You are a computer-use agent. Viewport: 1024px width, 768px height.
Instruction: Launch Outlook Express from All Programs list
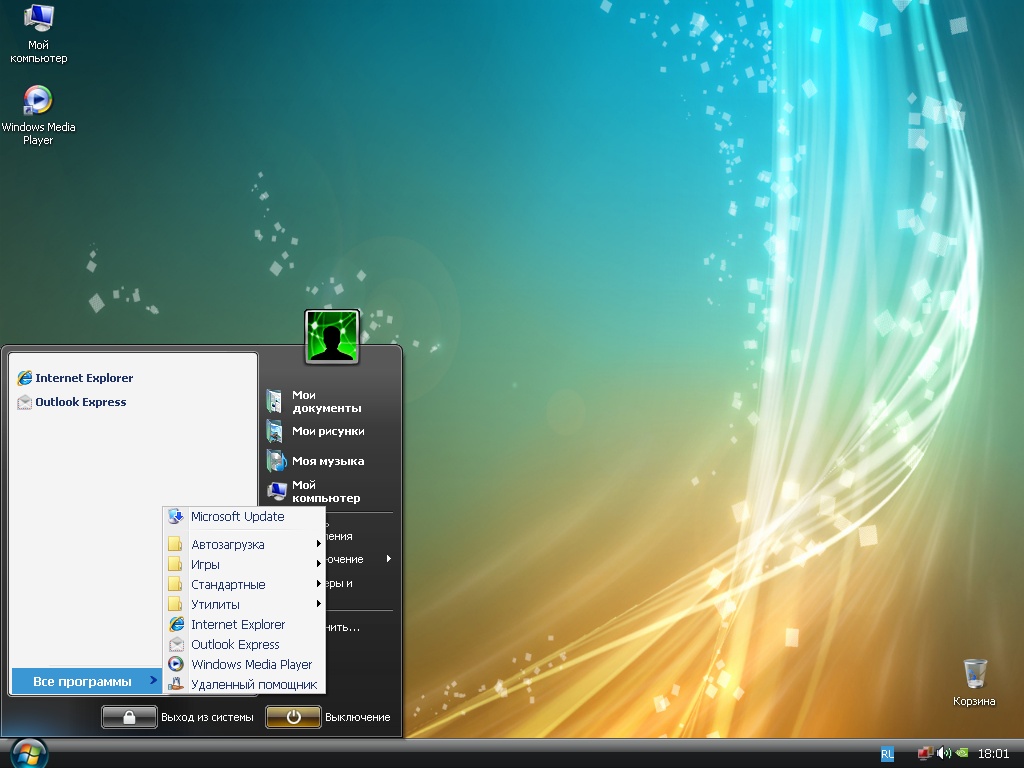[x=244, y=645]
